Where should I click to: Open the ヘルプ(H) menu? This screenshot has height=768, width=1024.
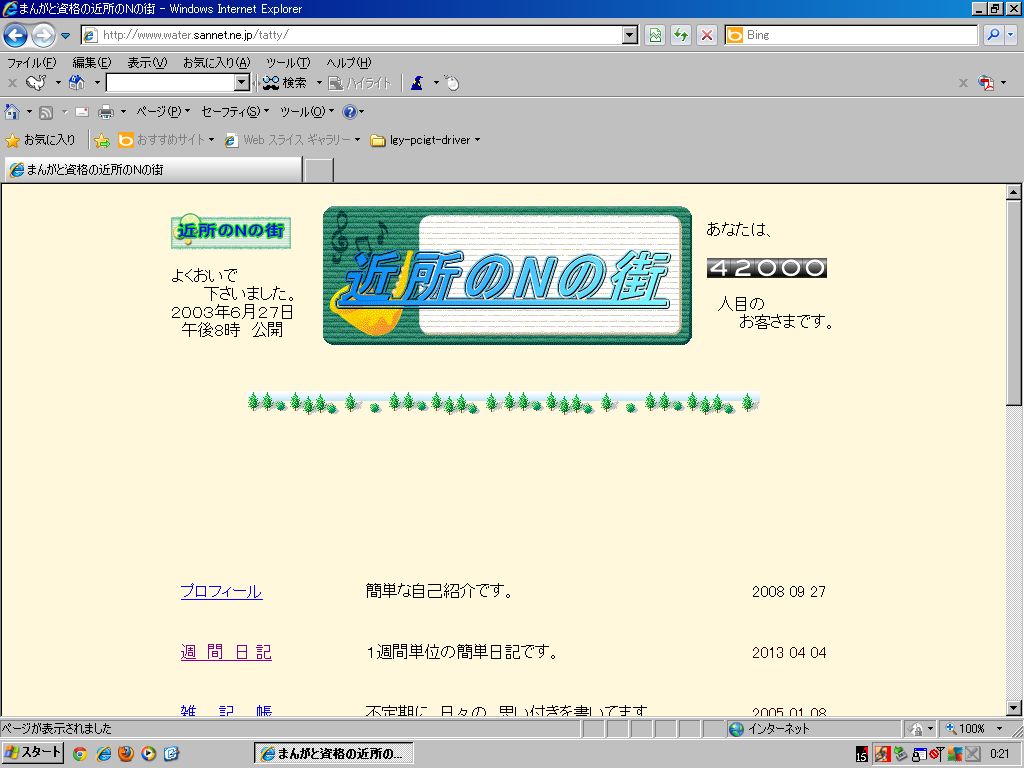[349, 63]
